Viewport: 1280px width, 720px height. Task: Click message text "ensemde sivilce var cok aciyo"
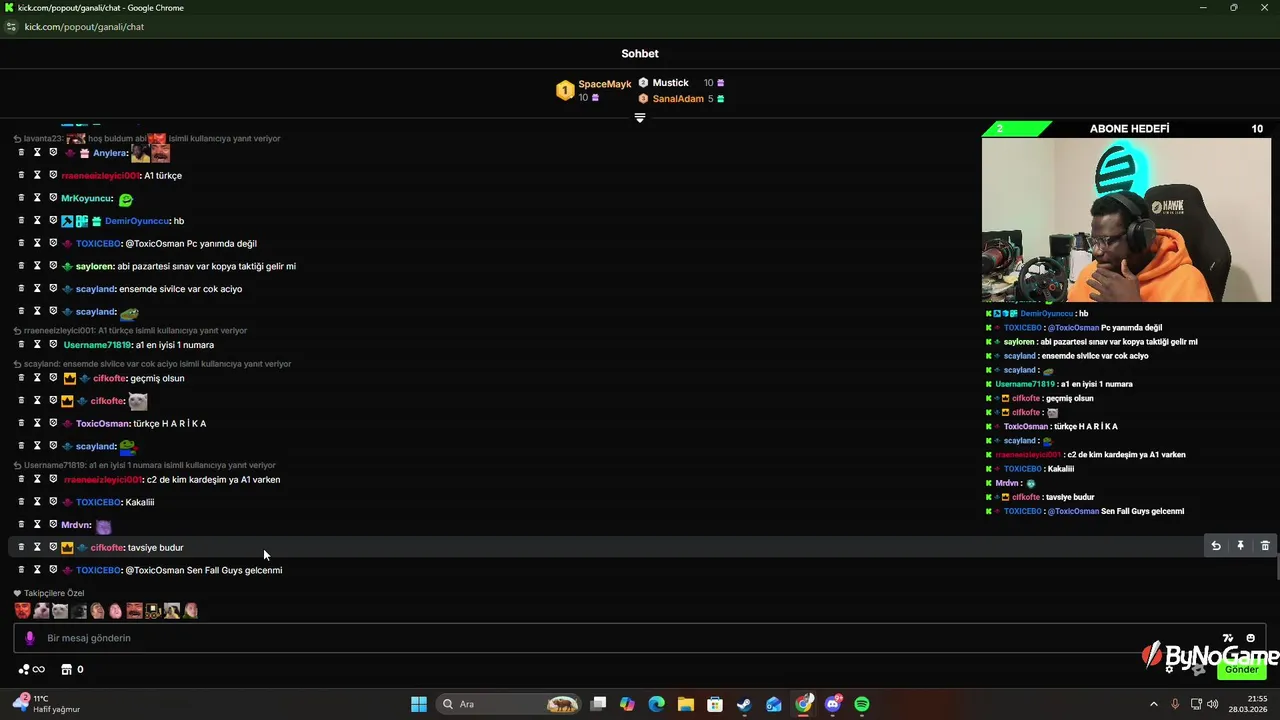click(179, 289)
